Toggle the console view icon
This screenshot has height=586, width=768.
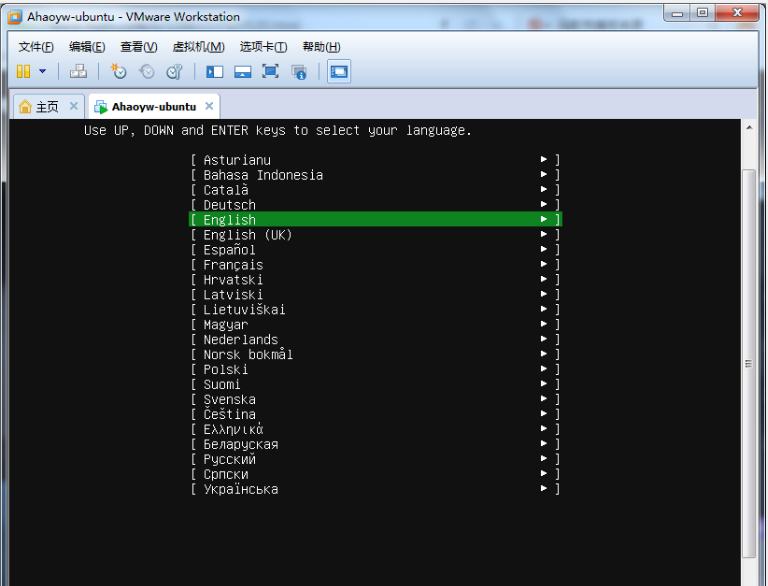pos(339,71)
